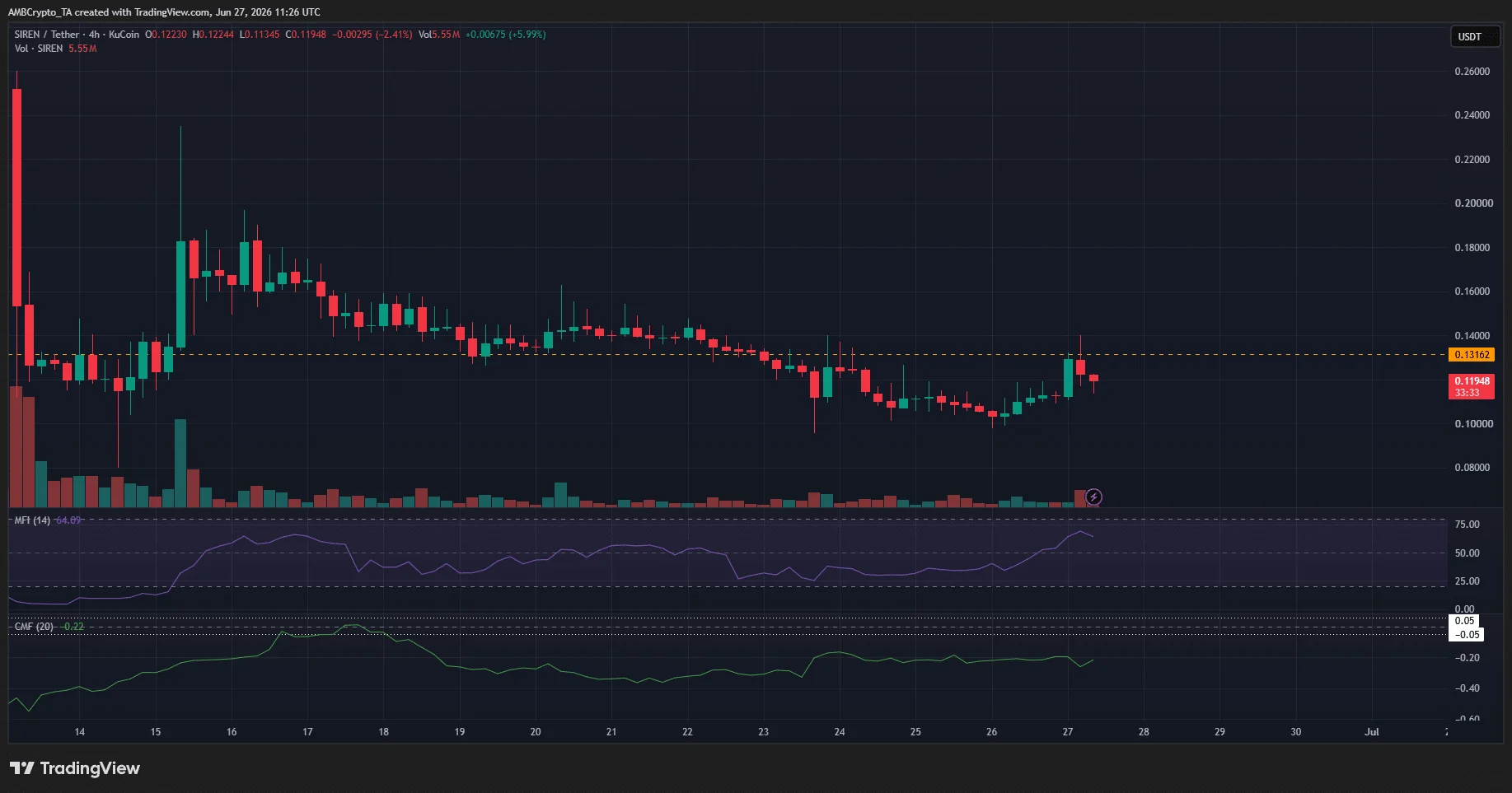Click the white 0.05 CMF level label
The width and height of the screenshot is (1512, 793).
(1464, 621)
